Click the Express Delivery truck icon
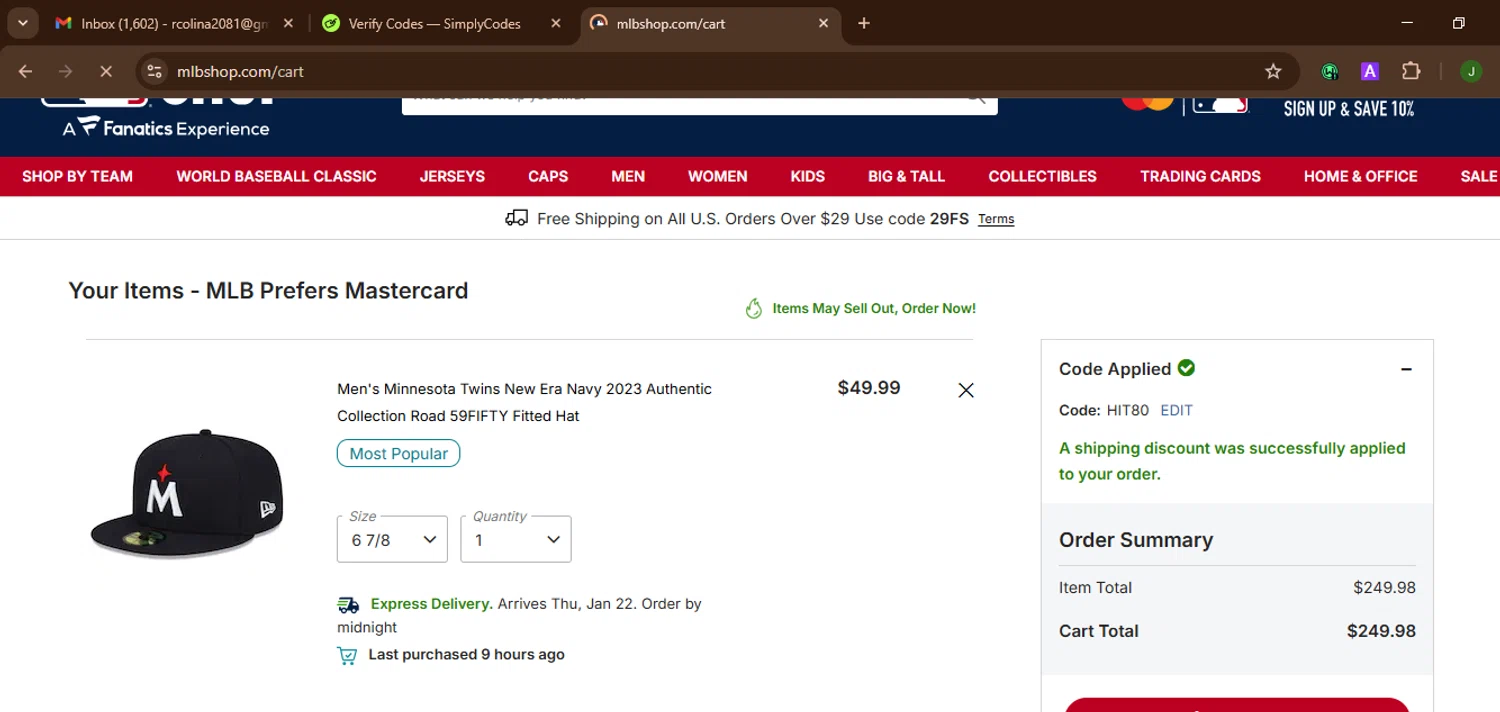The height and width of the screenshot is (712, 1500). point(348,604)
